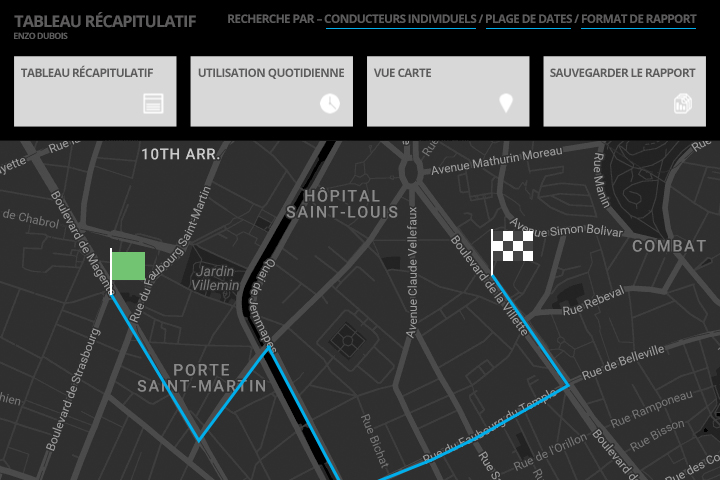720x480 pixels.
Task: Click the Jardin Villemin map label
Action: tap(215, 277)
